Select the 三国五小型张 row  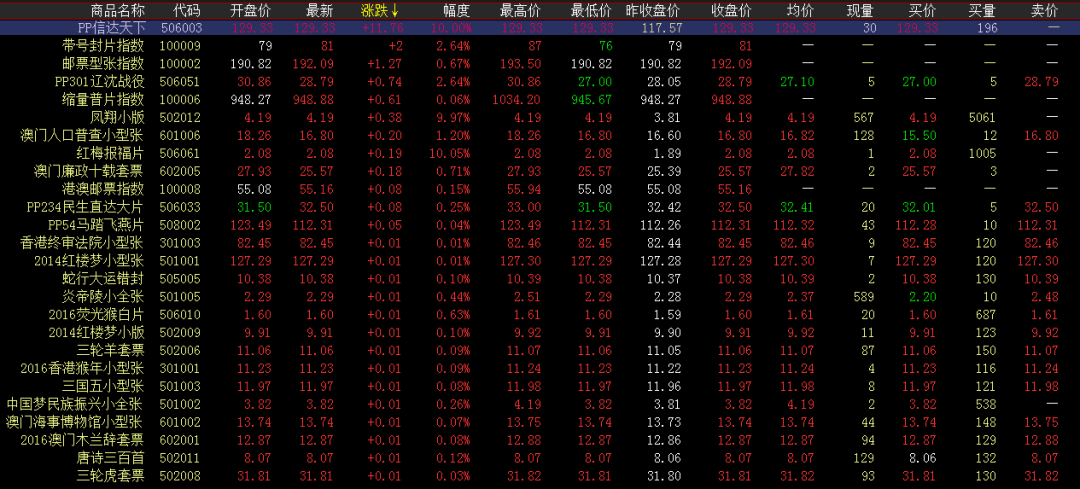click(x=540, y=386)
